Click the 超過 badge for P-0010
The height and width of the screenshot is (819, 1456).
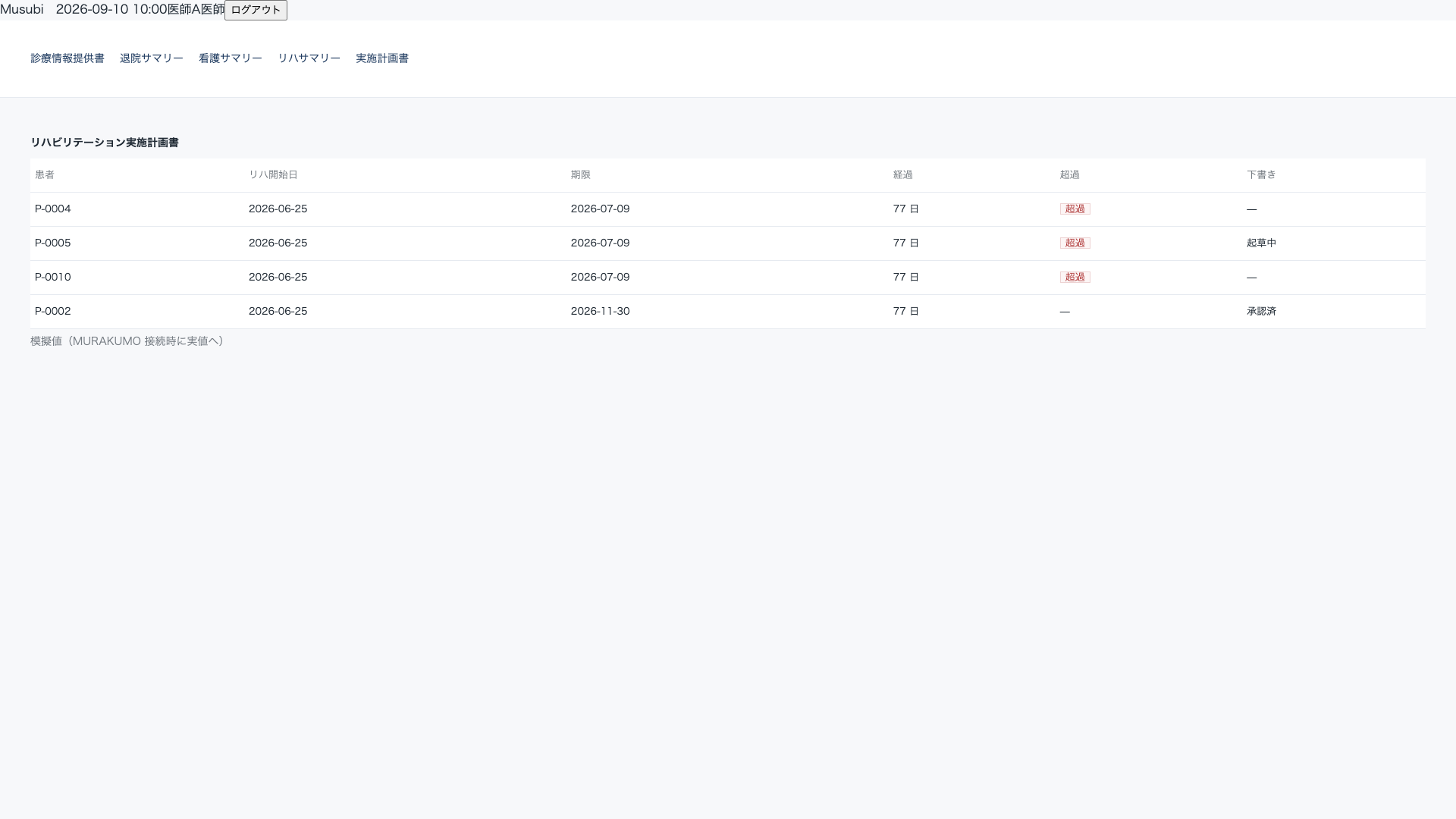[x=1075, y=278]
